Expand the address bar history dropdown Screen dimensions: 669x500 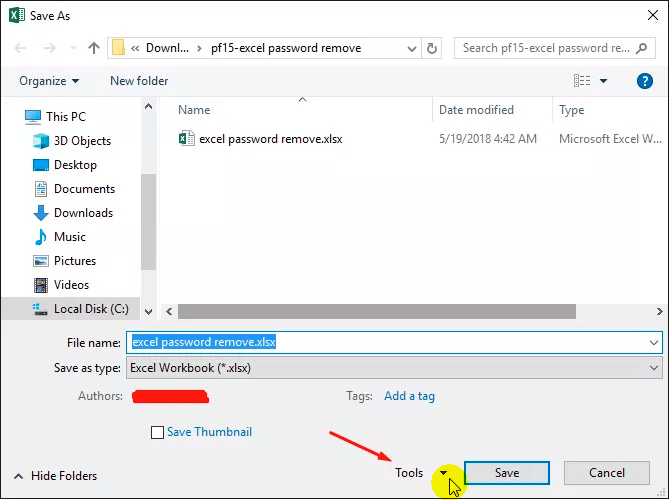tap(412, 48)
